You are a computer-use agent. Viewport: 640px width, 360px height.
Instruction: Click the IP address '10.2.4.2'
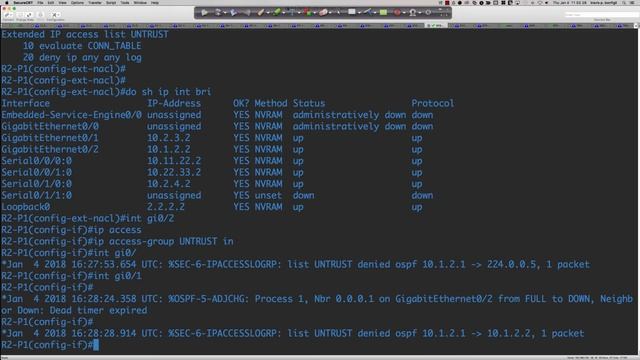point(169,184)
